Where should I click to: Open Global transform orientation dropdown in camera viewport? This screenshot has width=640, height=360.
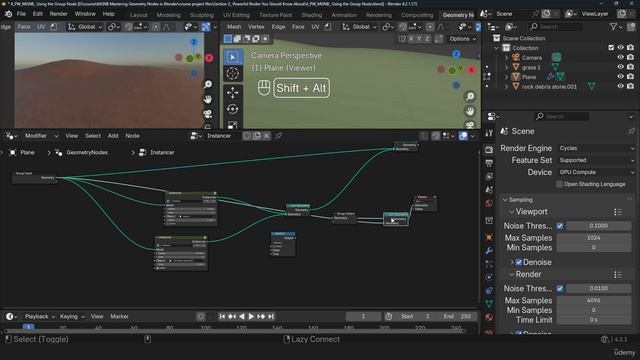click(359, 27)
